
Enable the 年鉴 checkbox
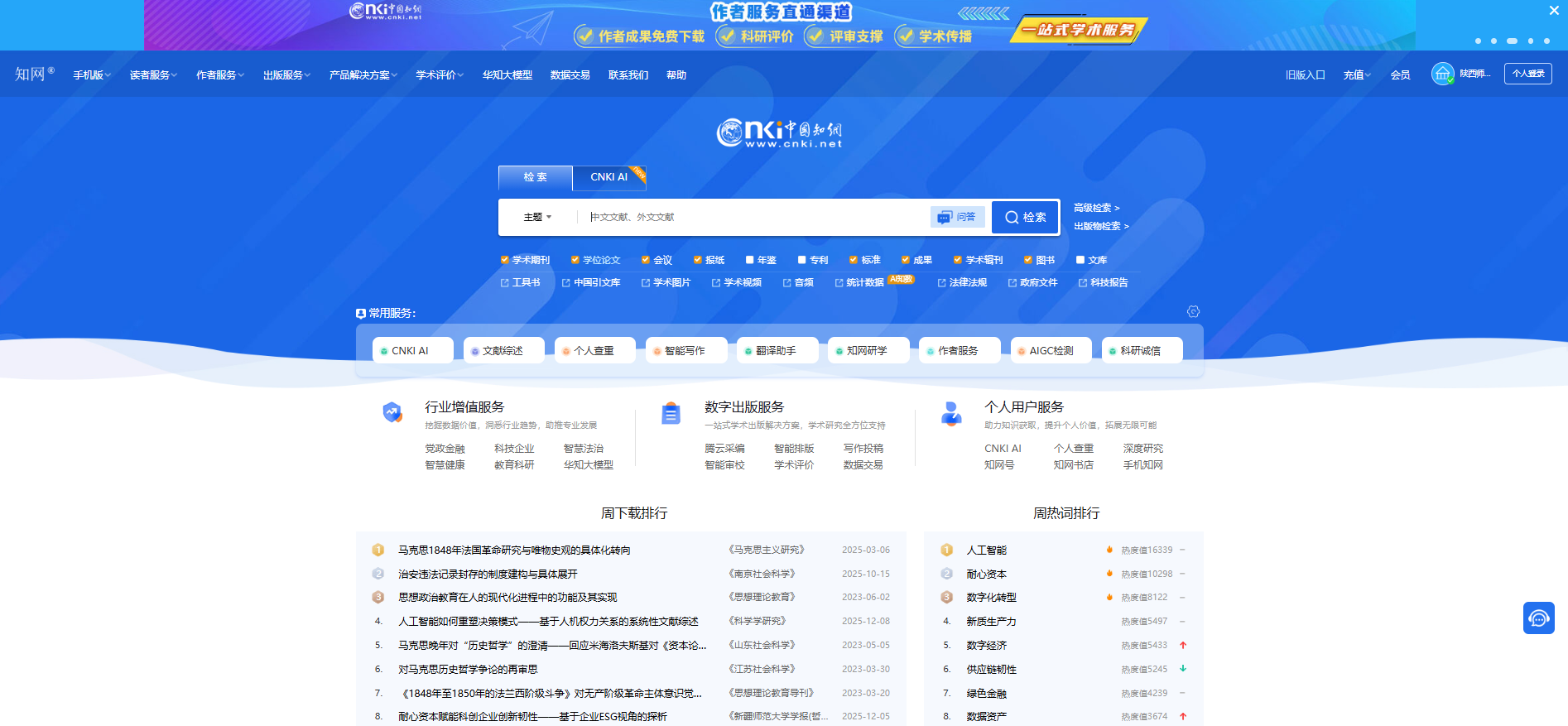click(749, 260)
